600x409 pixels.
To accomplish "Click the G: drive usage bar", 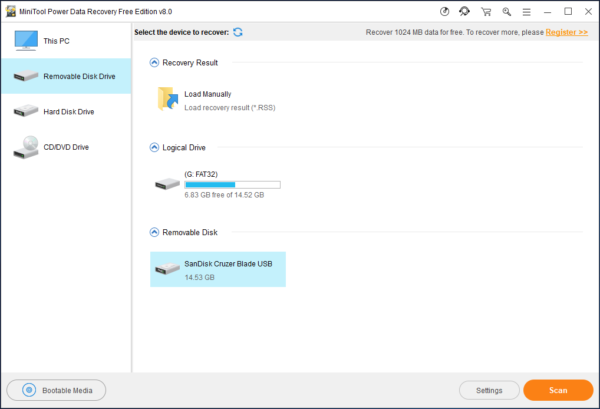I will (x=232, y=185).
